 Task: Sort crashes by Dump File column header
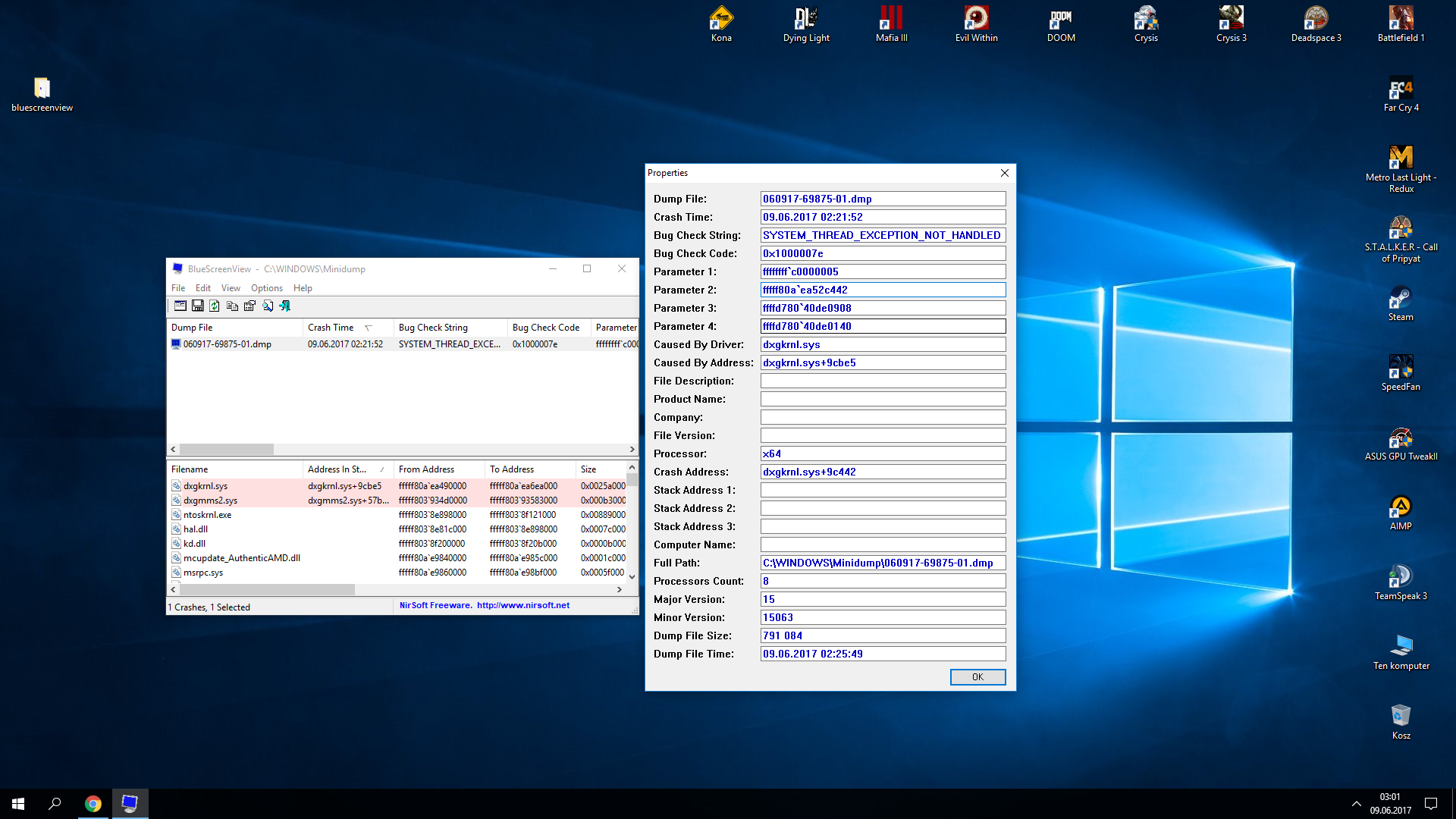click(x=234, y=328)
